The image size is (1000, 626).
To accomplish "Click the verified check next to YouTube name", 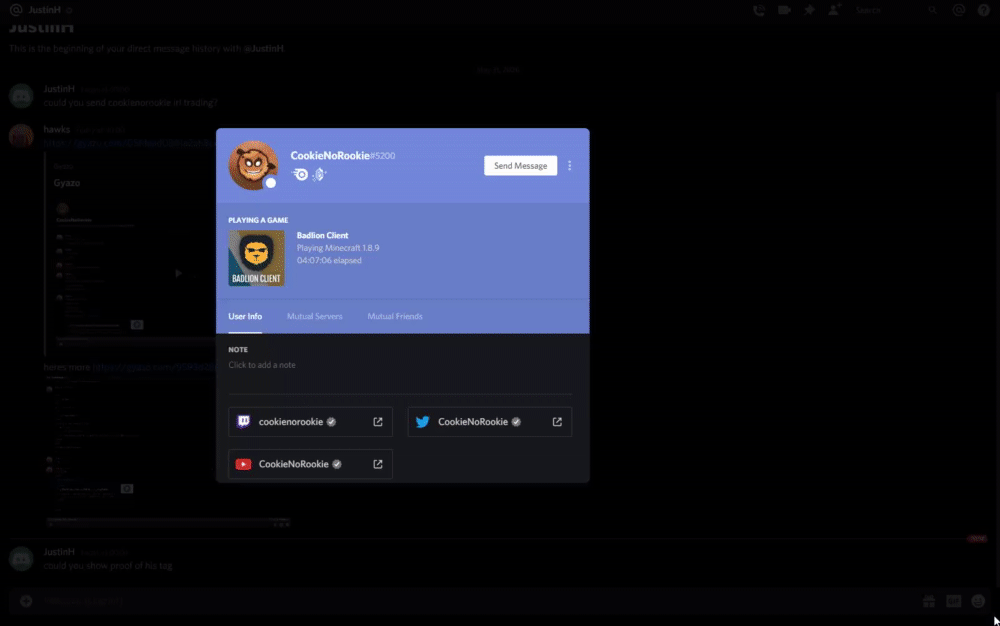I will tap(337, 464).
